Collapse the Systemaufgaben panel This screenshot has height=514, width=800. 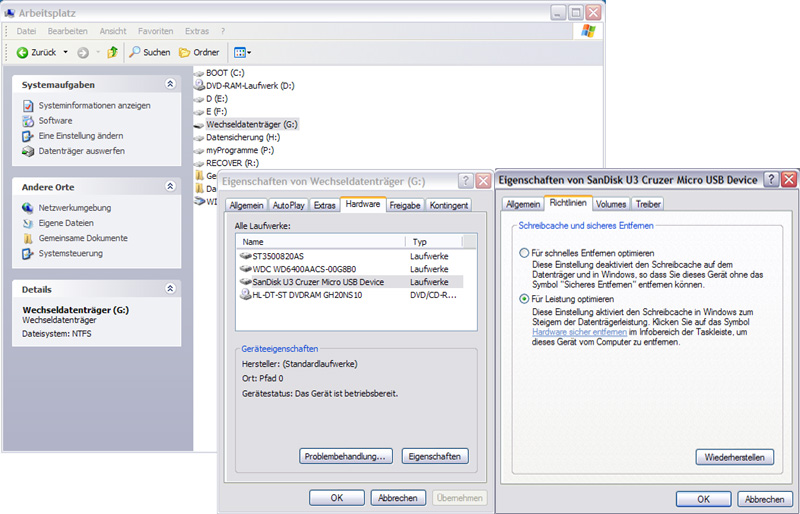click(170, 84)
